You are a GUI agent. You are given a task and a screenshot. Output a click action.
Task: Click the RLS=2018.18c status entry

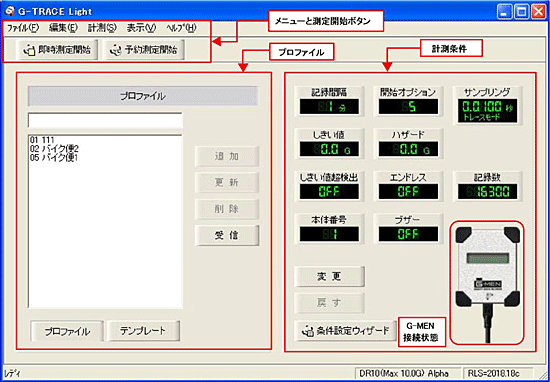point(498,373)
